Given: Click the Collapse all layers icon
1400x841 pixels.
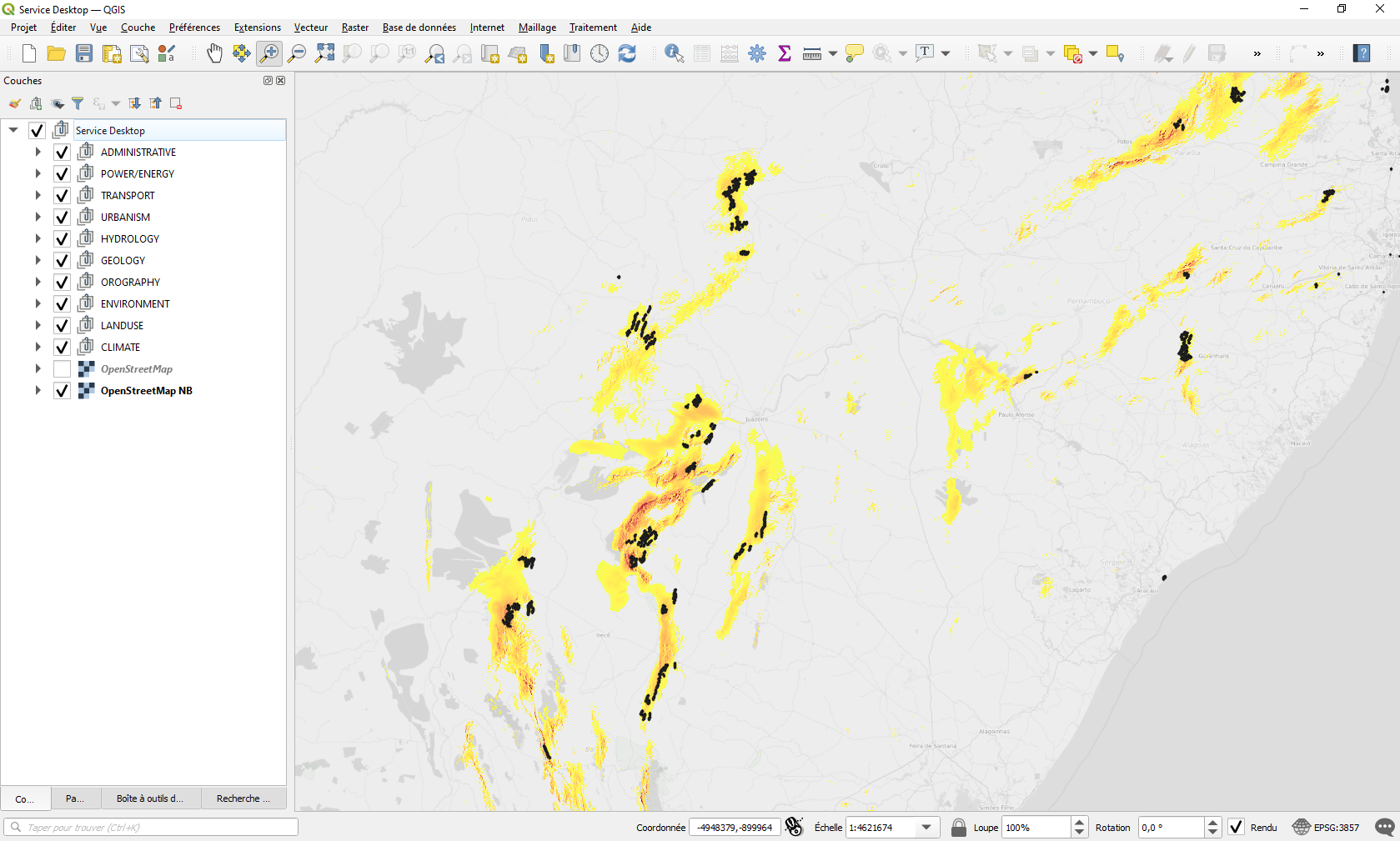Looking at the screenshot, I should pos(155,103).
